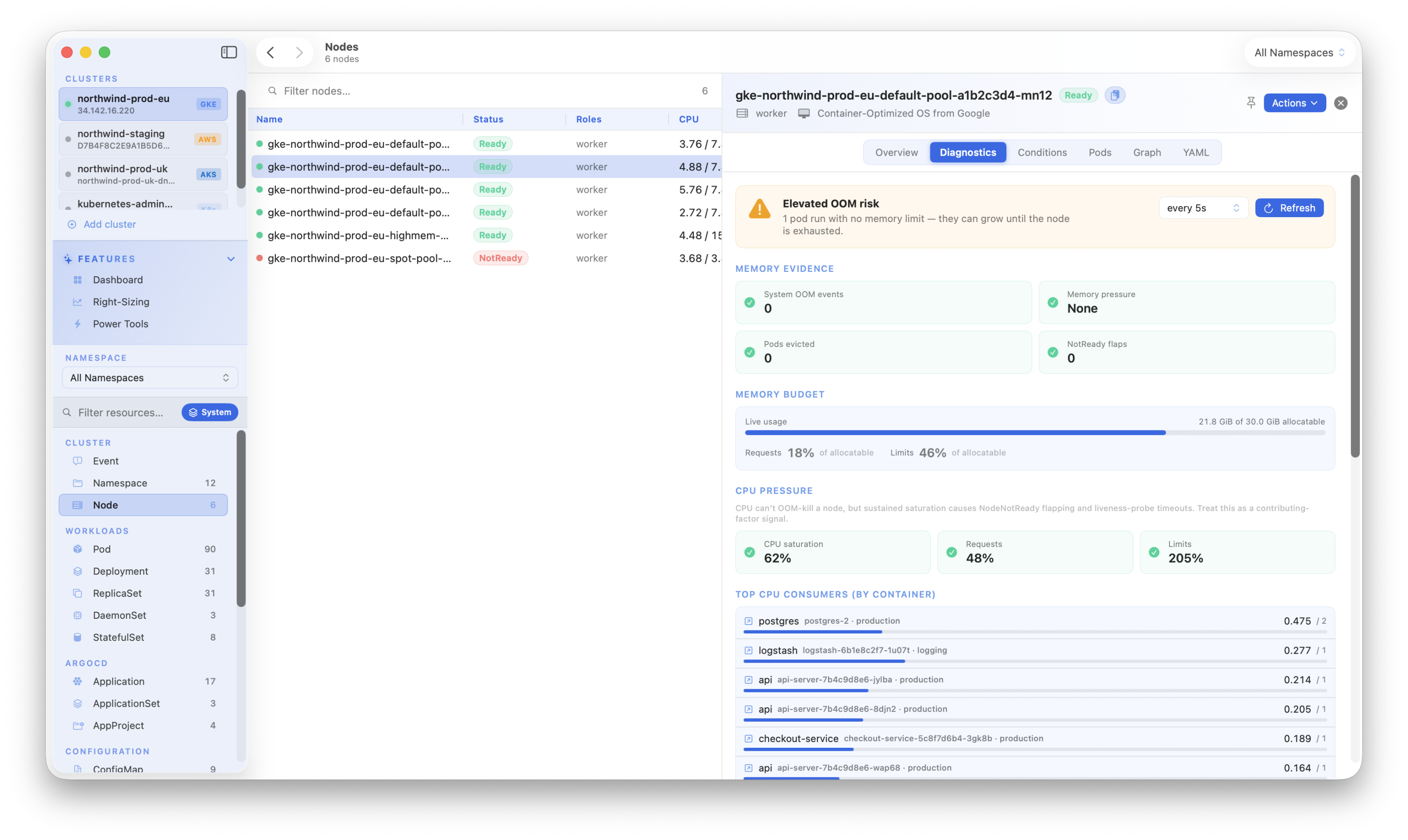1408x840 pixels.
Task: Switch to the Overview tab
Action: click(896, 152)
